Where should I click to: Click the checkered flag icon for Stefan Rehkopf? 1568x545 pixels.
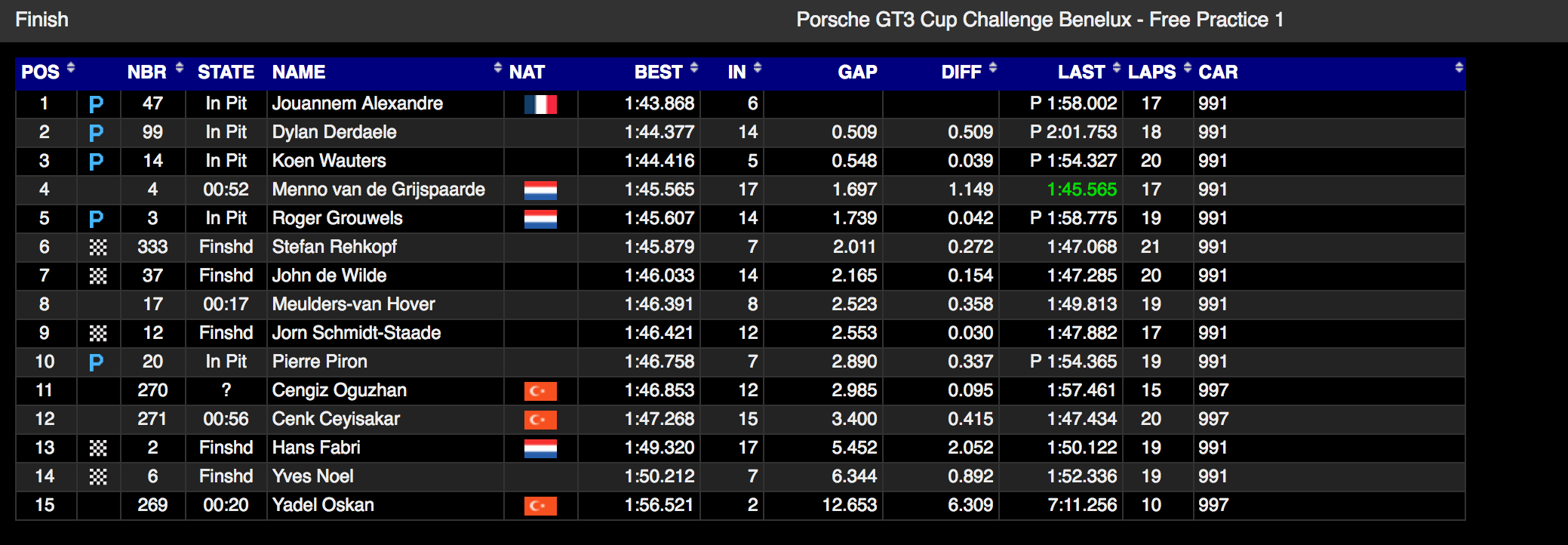tap(98, 248)
